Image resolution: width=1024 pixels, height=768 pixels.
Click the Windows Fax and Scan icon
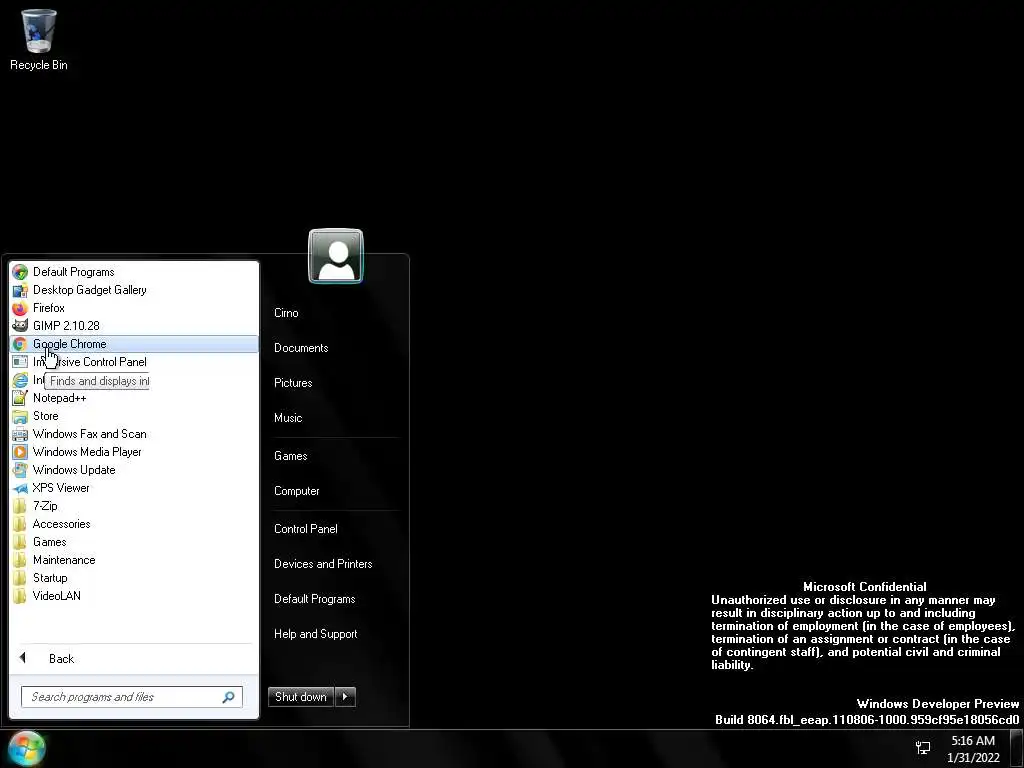(x=20, y=434)
